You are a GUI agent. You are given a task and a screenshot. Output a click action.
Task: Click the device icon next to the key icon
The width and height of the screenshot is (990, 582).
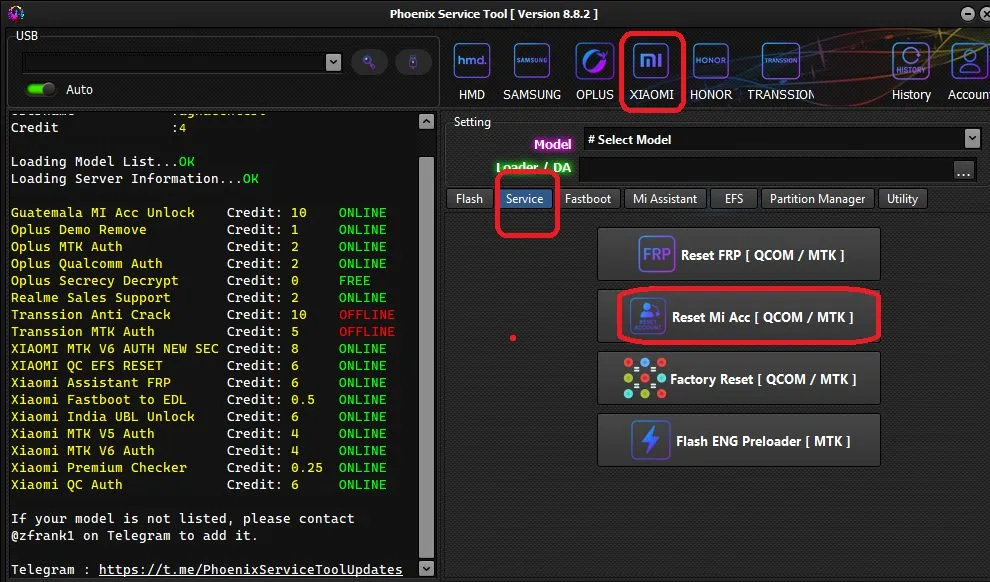(x=413, y=62)
